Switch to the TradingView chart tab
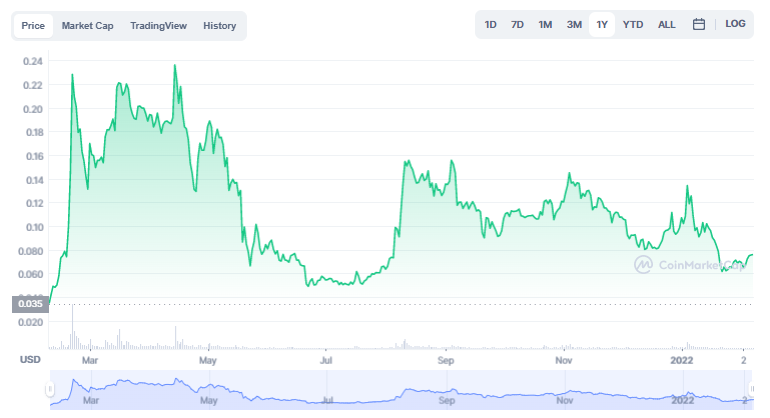Screen dimensions: 770x418 (158, 26)
